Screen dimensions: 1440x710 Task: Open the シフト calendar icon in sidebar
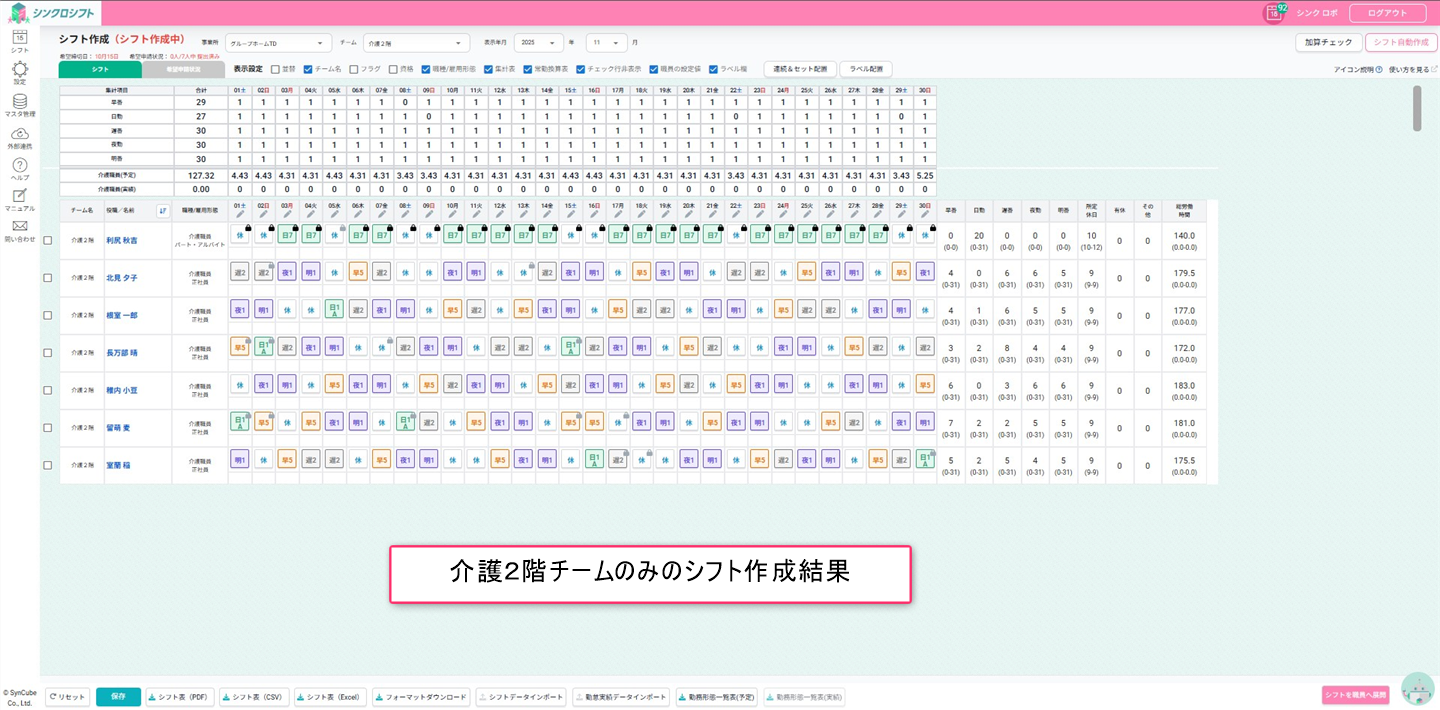tap(19, 38)
